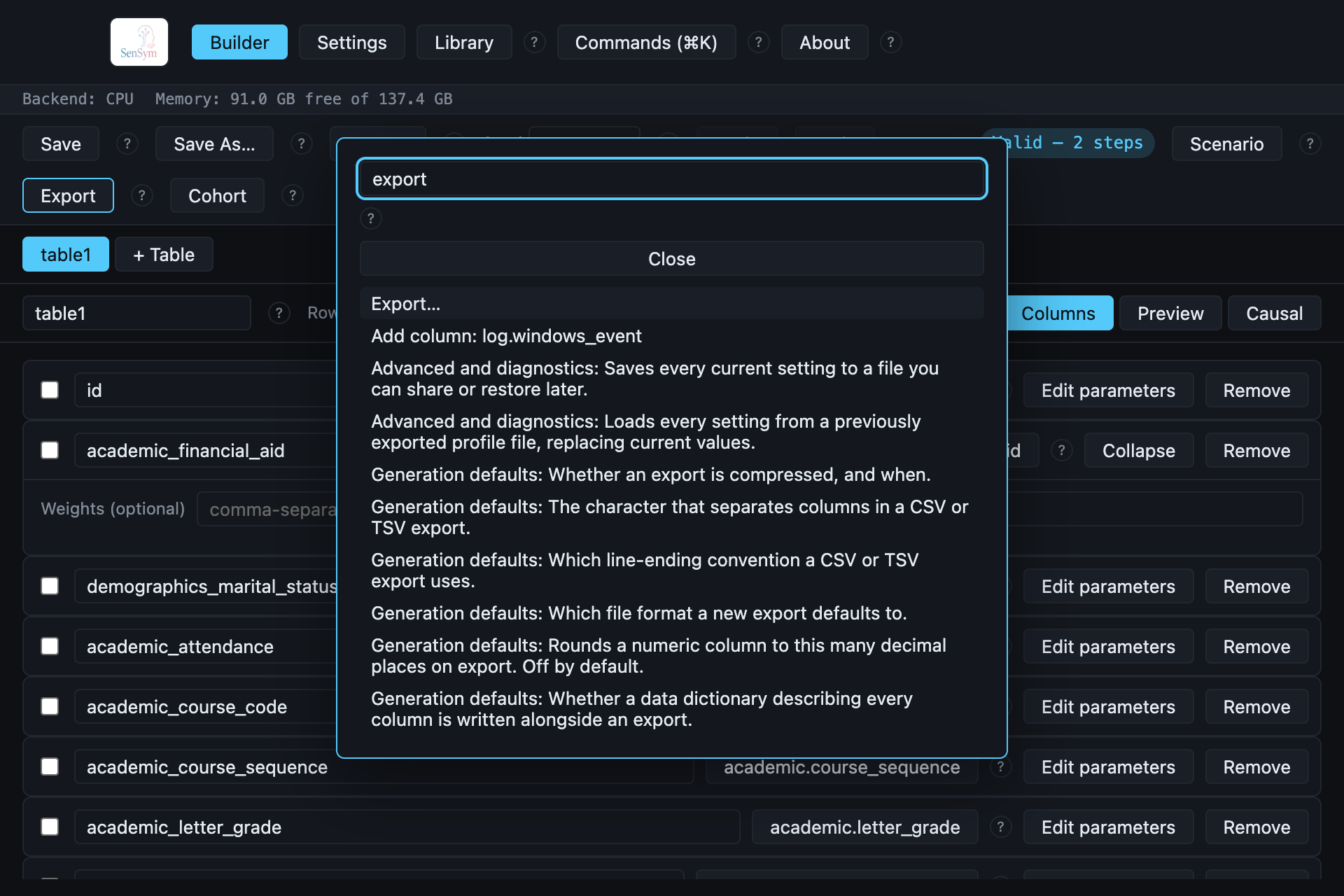Open help icon next to About
Image resolution: width=1344 pixels, height=896 pixels.
pyautogui.click(x=890, y=43)
